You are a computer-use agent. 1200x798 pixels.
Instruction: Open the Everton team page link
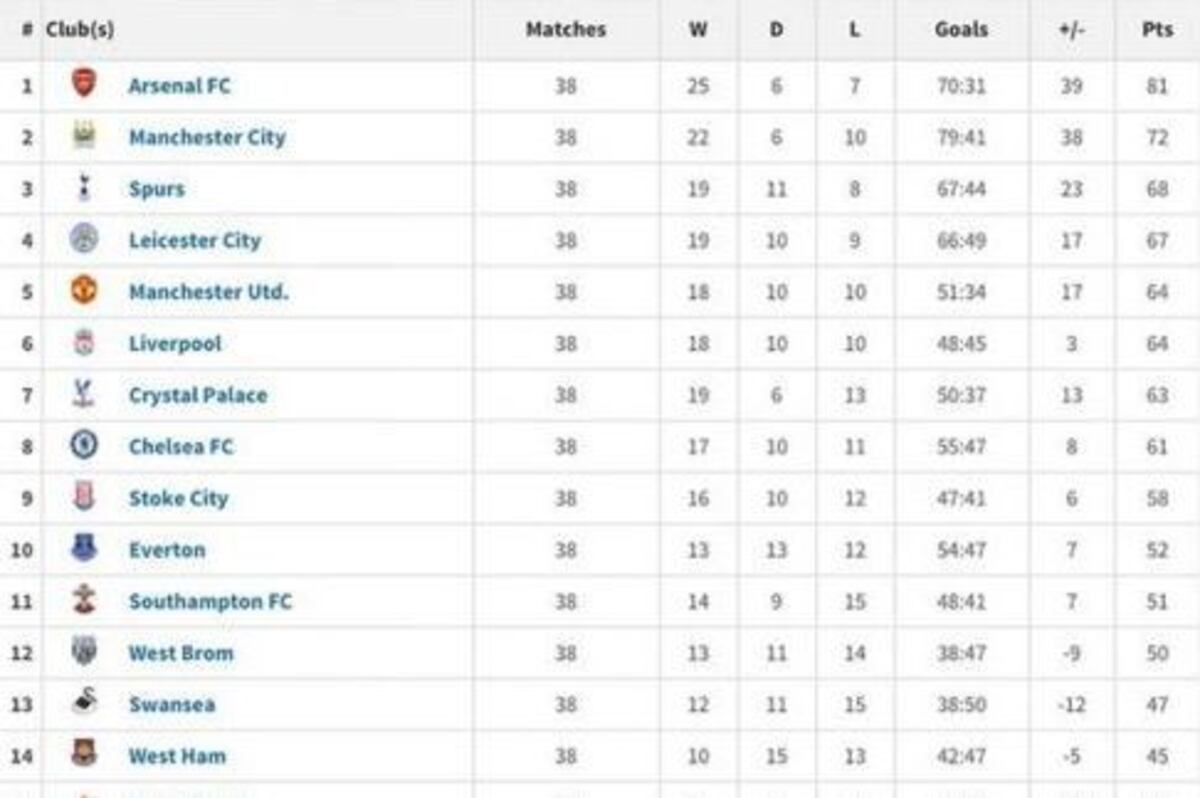pyautogui.click(x=168, y=549)
